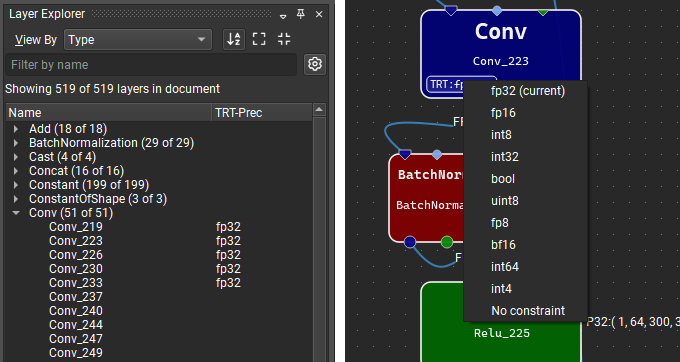Screen dimensions: 680x362
Task: Select the BatchNormalization graph node
Action: (426, 197)
